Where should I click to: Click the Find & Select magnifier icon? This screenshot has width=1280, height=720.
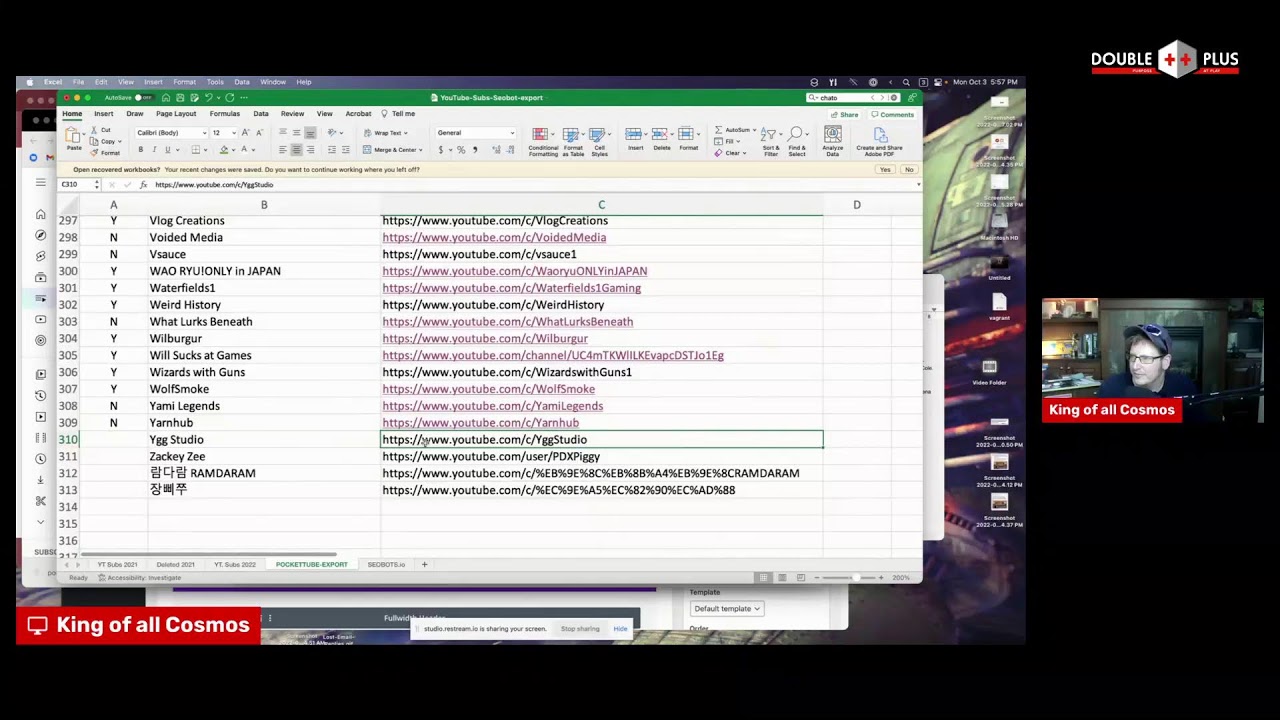797,135
